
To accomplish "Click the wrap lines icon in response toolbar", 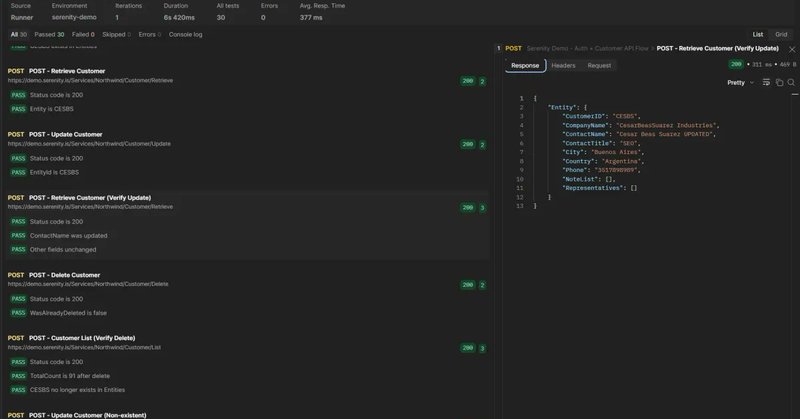I will (767, 84).
